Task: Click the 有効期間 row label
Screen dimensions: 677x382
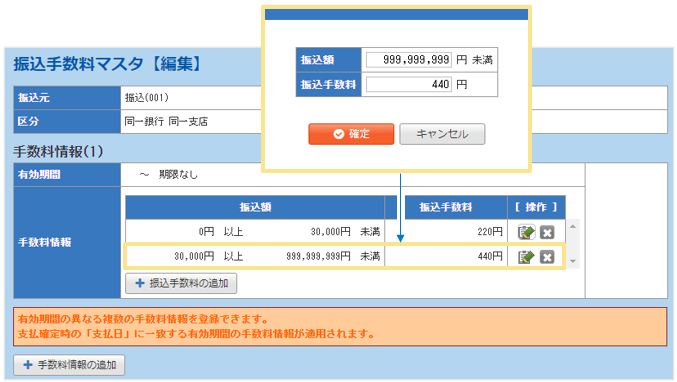Action: 67,175
